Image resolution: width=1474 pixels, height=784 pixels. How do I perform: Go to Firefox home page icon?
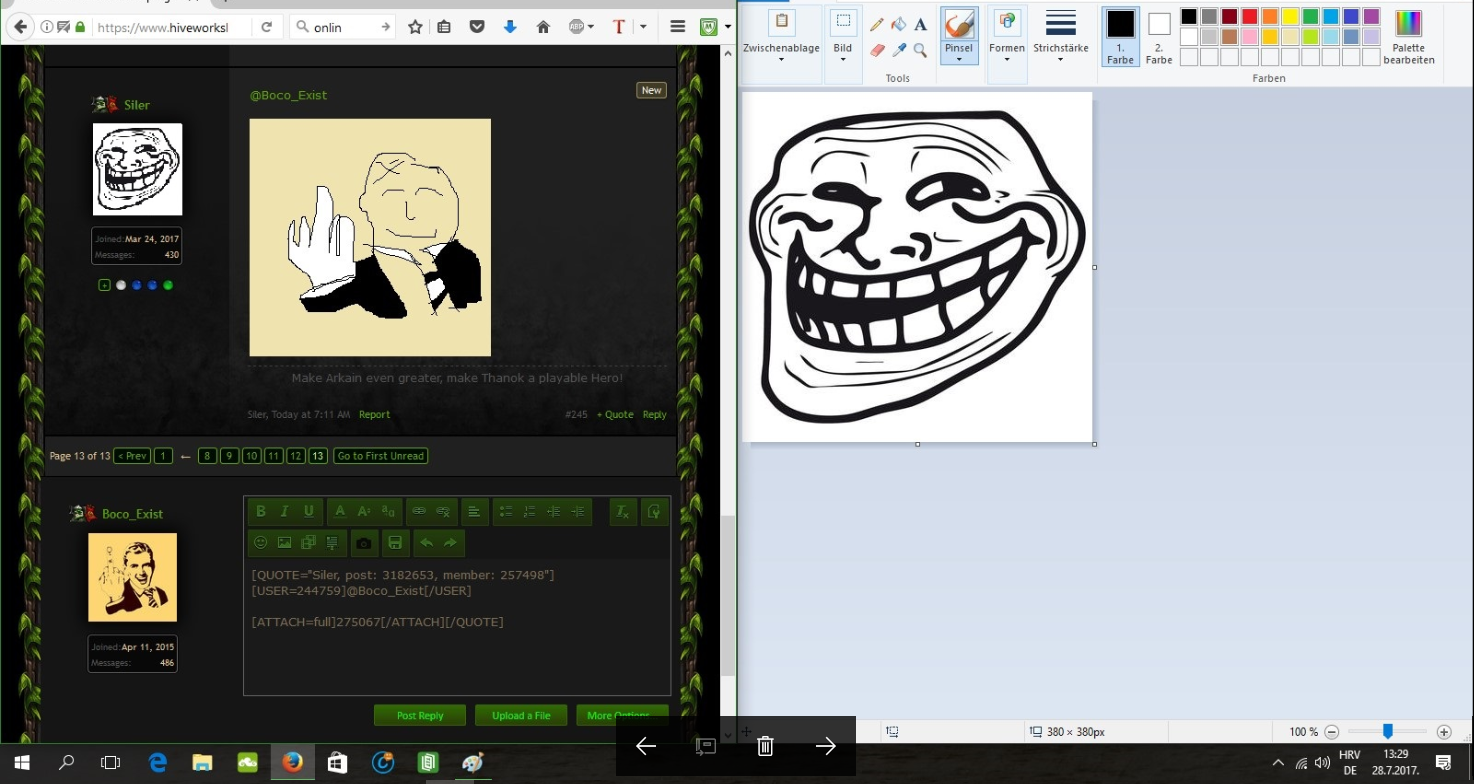[x=543, y=27]
